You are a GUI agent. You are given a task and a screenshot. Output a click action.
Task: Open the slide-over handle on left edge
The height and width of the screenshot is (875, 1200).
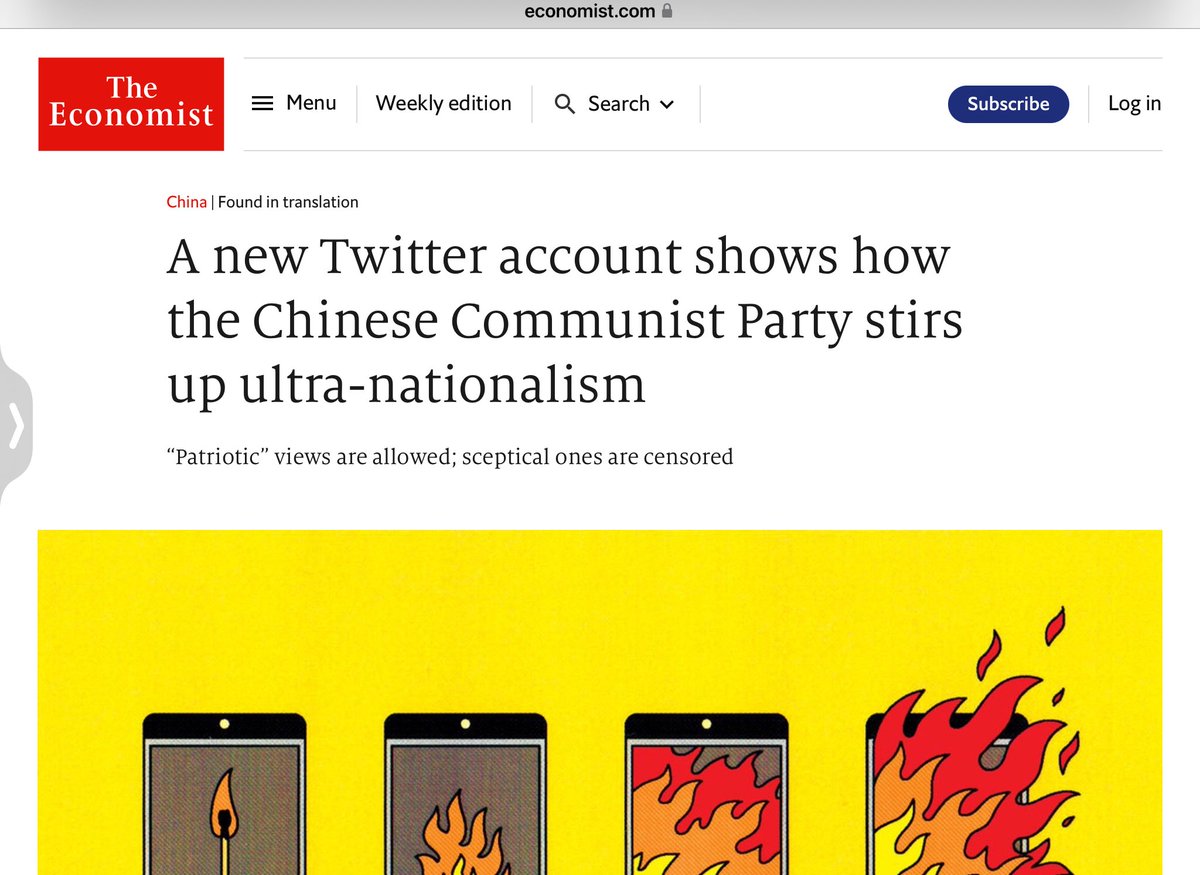click(x=16, y=427)
